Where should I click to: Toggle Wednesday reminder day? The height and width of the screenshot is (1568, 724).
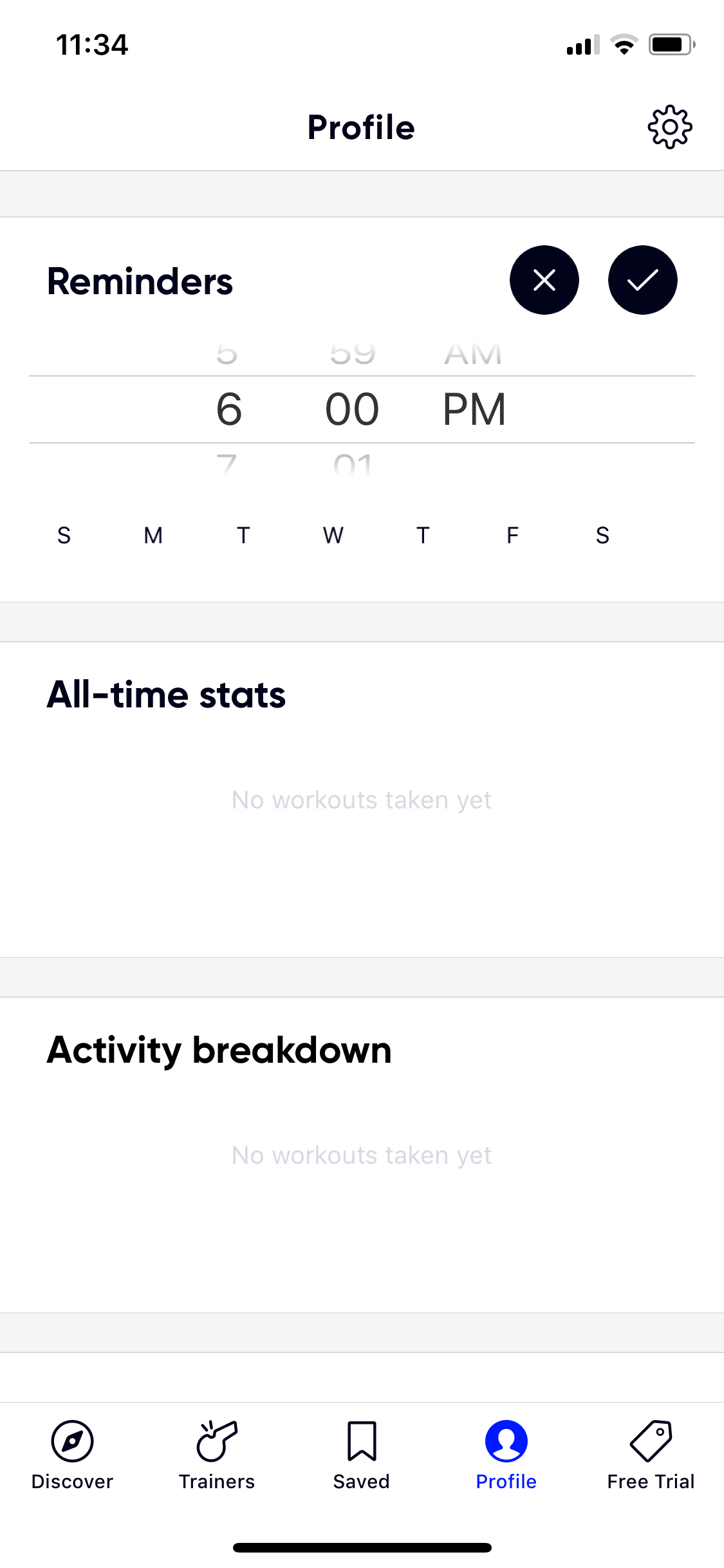[333, 536]
